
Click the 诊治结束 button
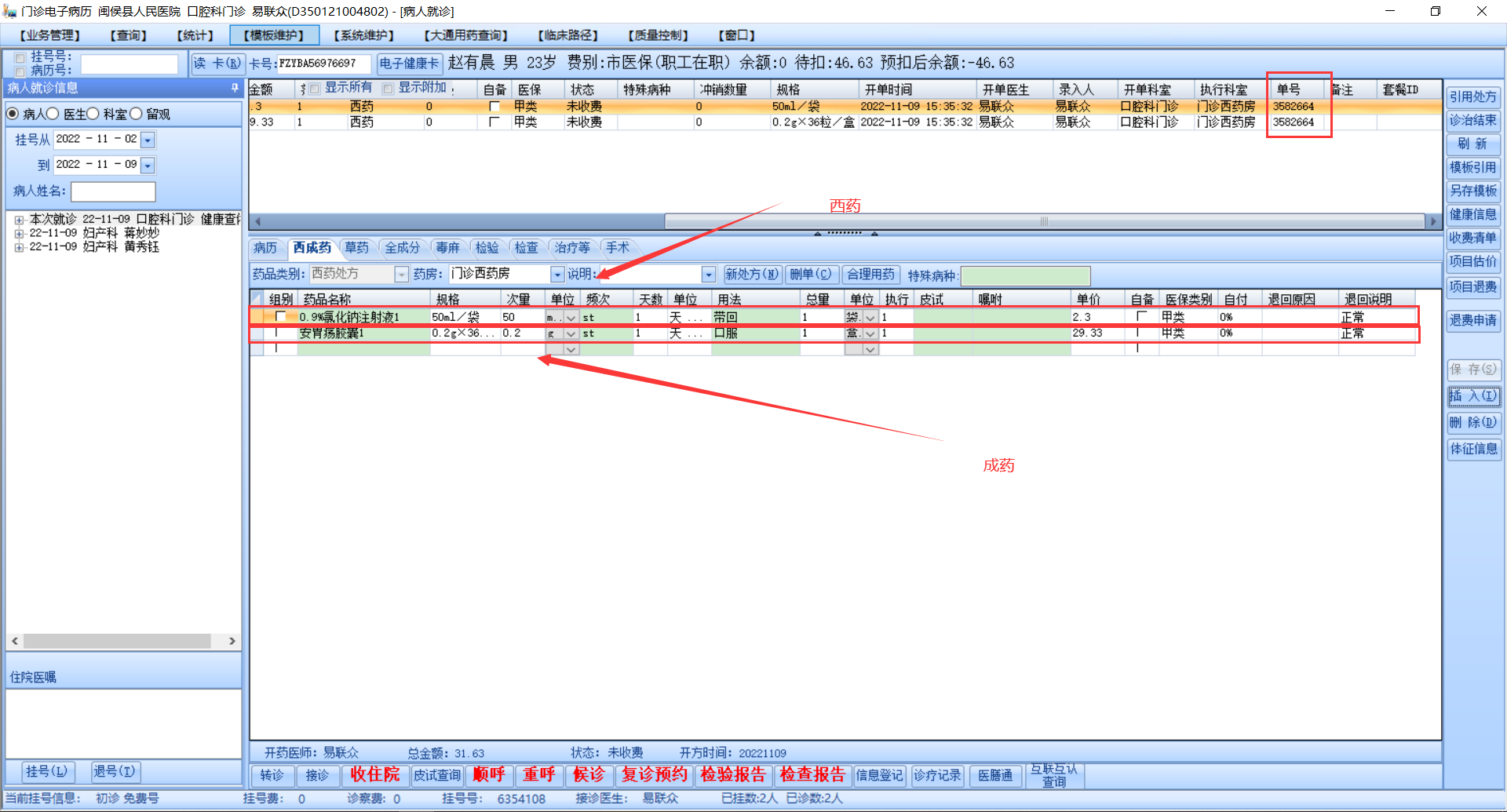[x=1473, y=120]
